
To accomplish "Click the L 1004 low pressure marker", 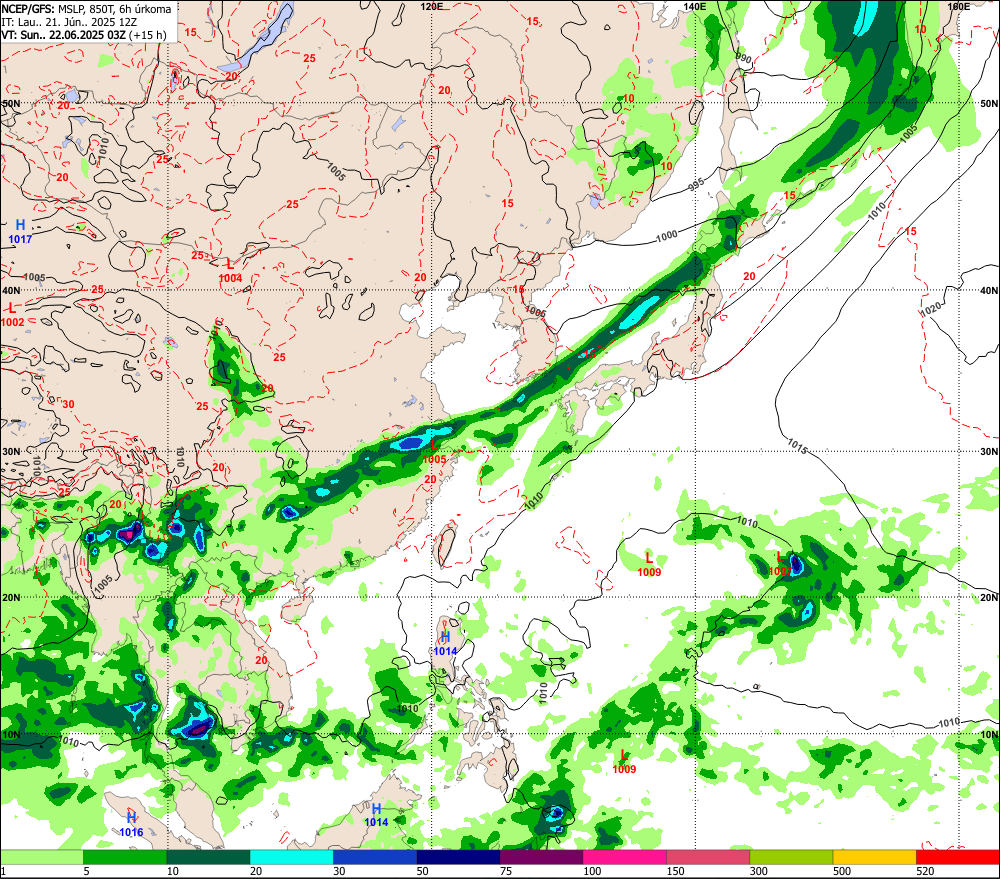I will [230, 271].
